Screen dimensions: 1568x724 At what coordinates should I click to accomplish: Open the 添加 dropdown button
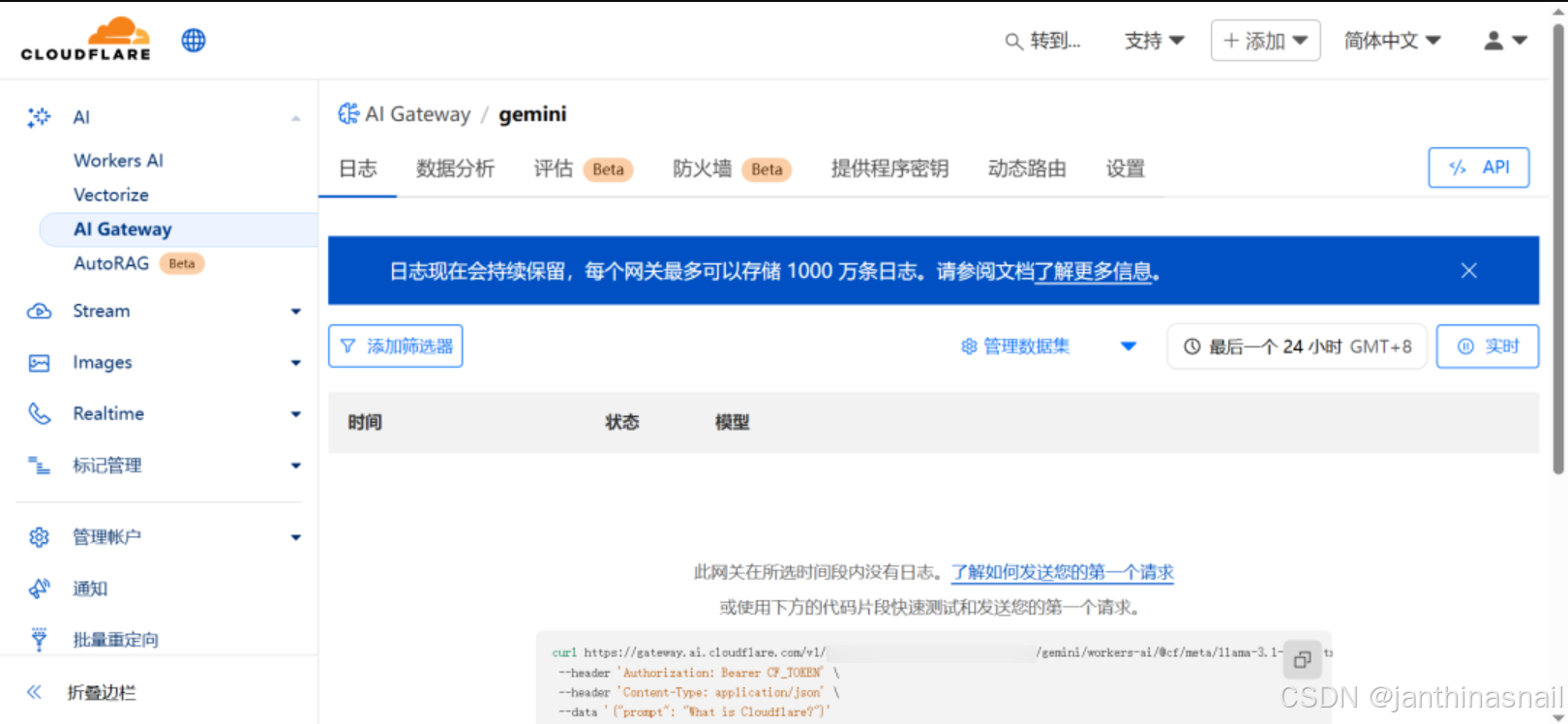click(x=1265, y=41)
